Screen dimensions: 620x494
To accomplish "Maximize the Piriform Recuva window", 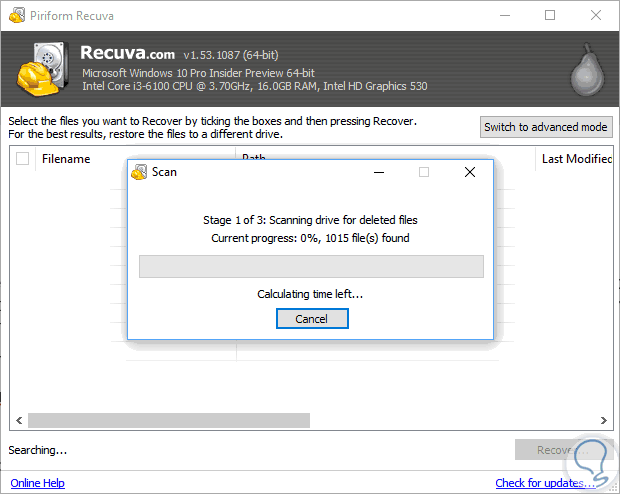I will (x=550, y=15).
